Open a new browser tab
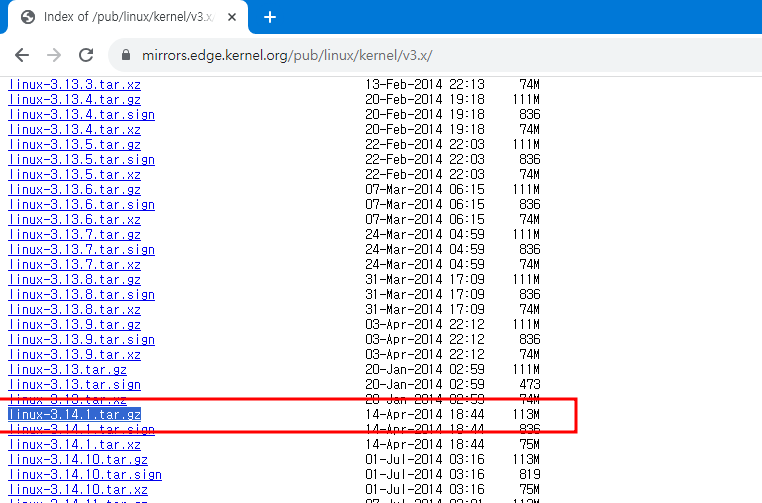The image size is (762, 503). (270, 17)
